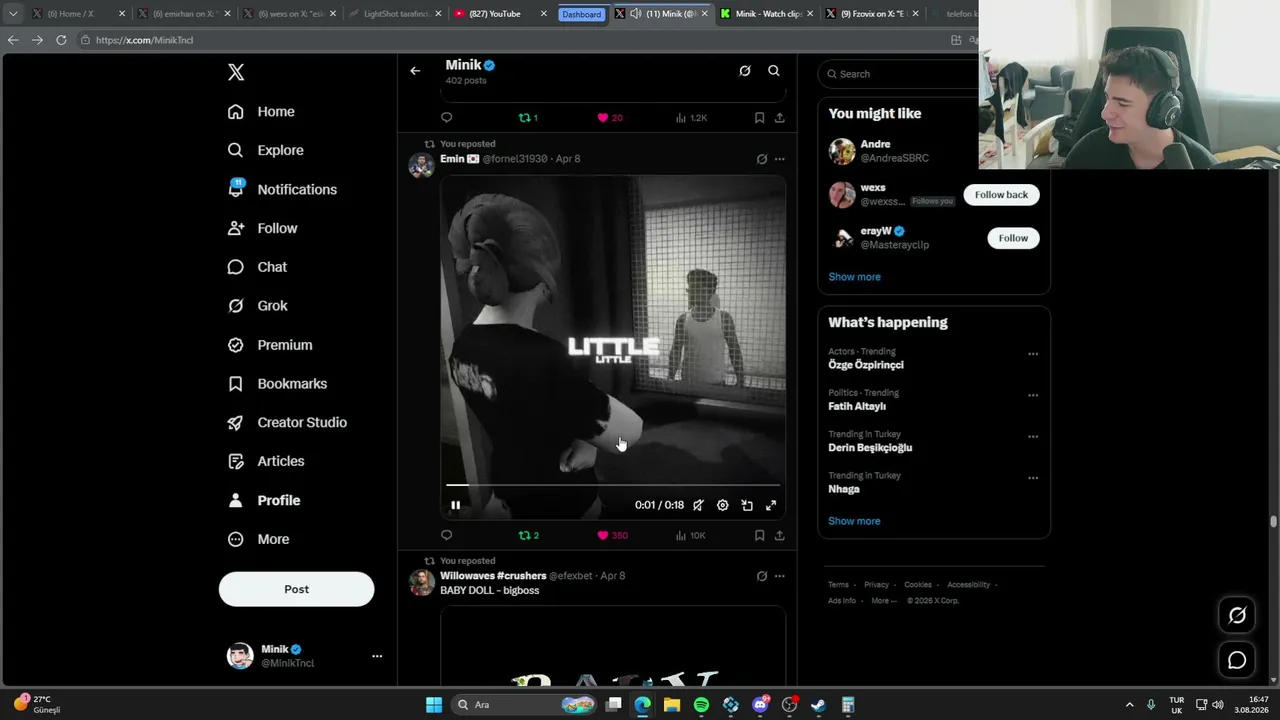The width and height of the screenshot is (1280, 720).
Task: Reload the page
Action: 61,40
